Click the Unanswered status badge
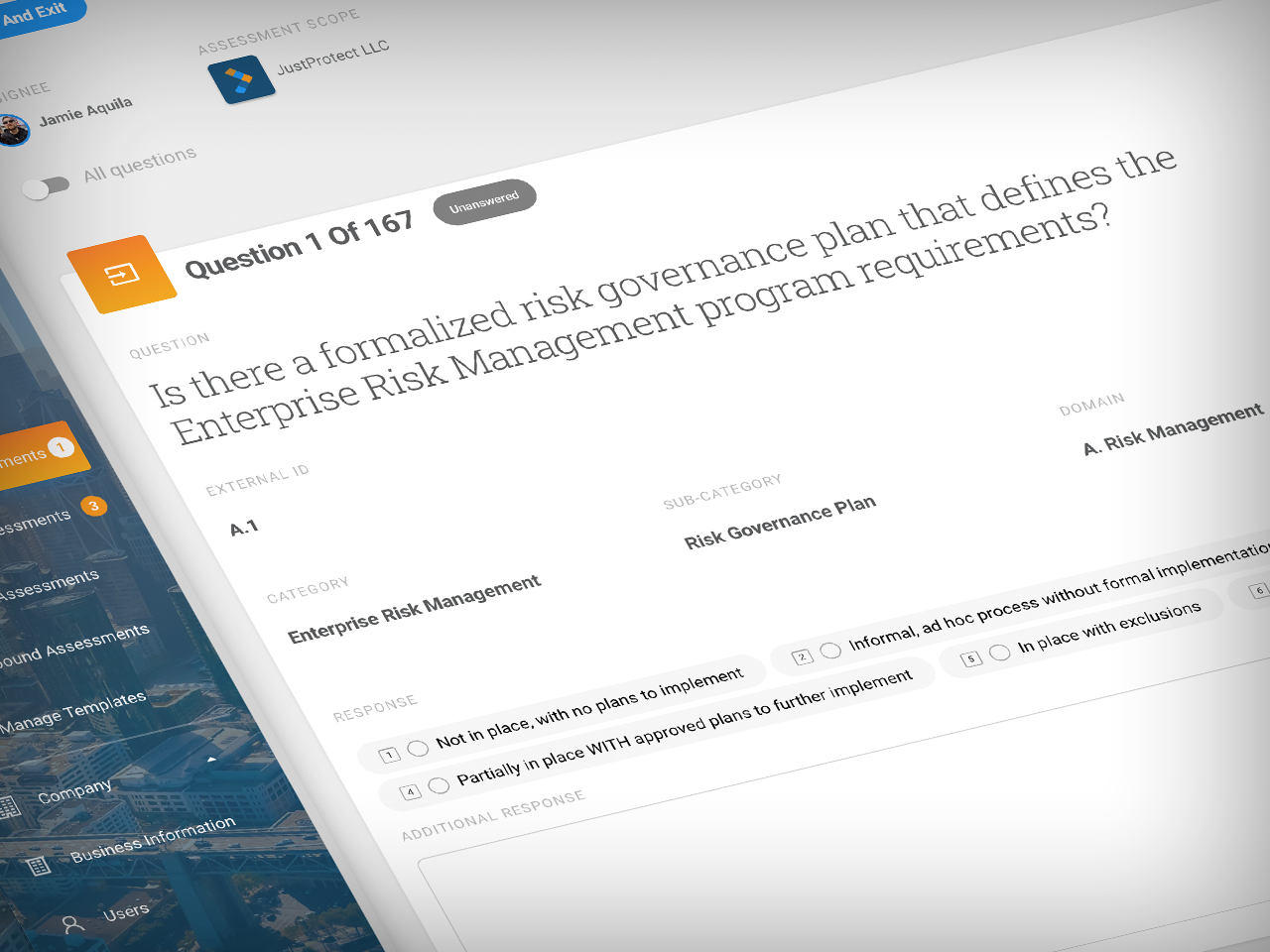This screenshot has height=952, width=1270. (x=484, y=202)
